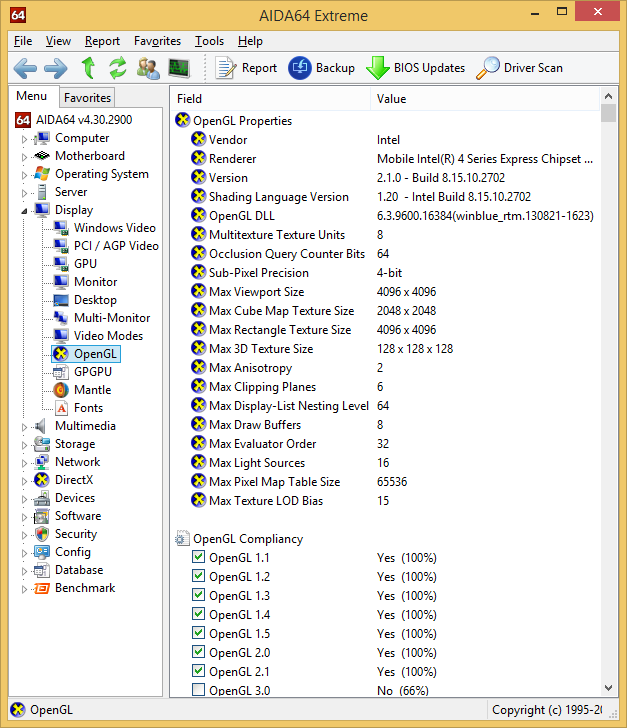Click the green refresh arrows icon
Viewport: 627px width, 728px height.
[x=118, y=68]
